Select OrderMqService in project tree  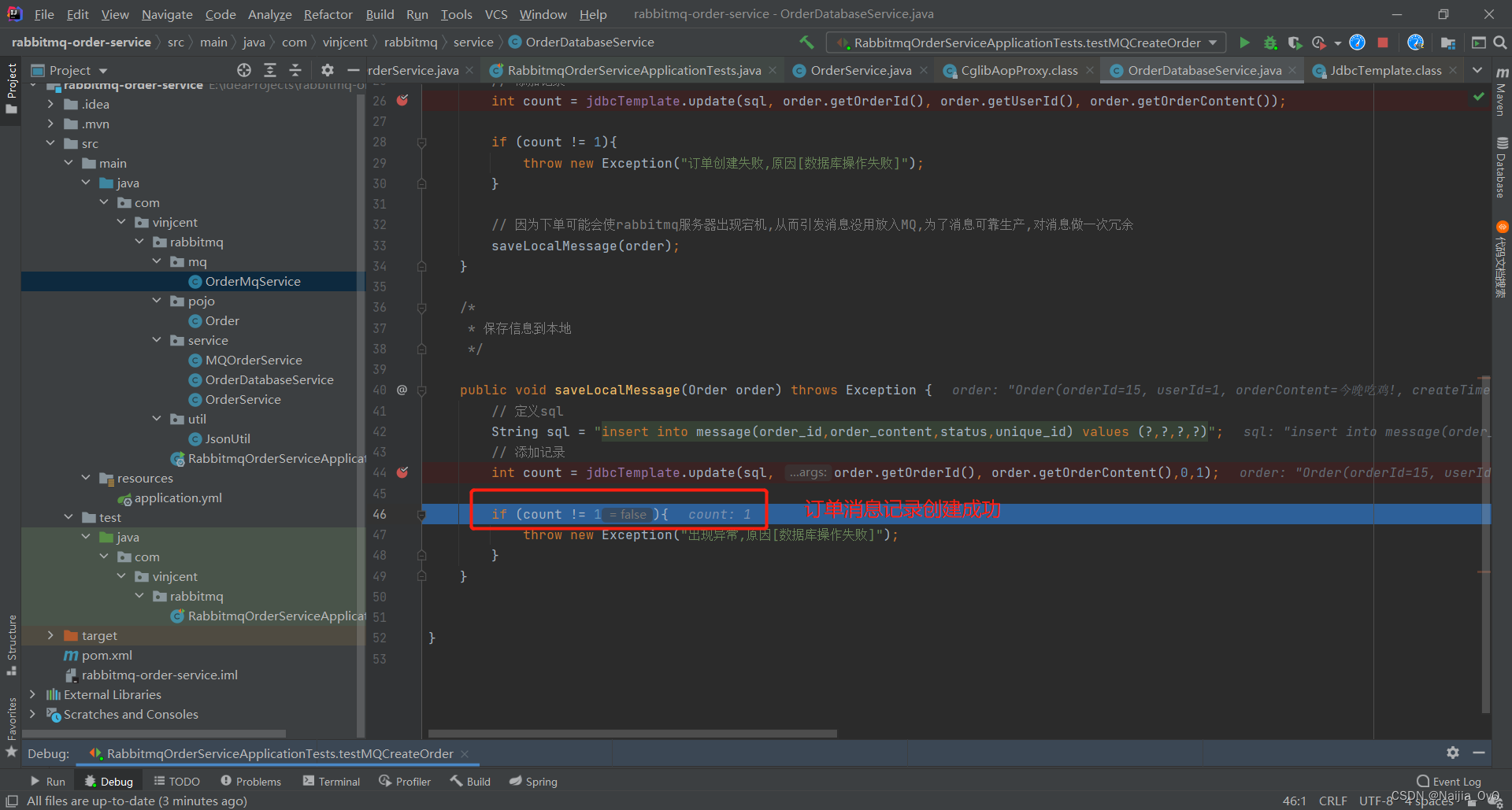tap(252, 281)
